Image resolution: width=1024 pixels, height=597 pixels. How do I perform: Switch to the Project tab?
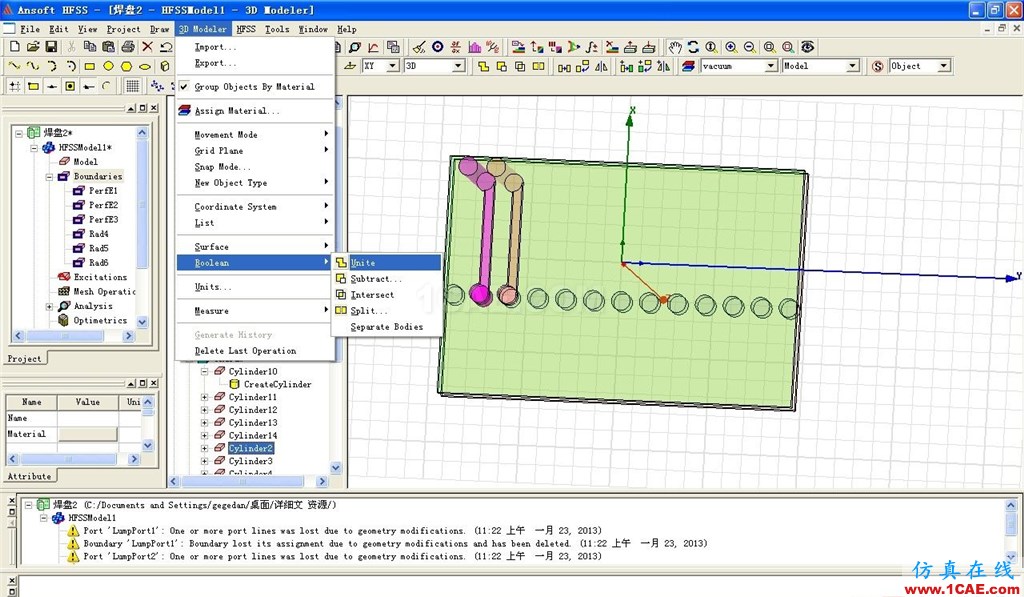pyautogui.click(x=24, y=359)
